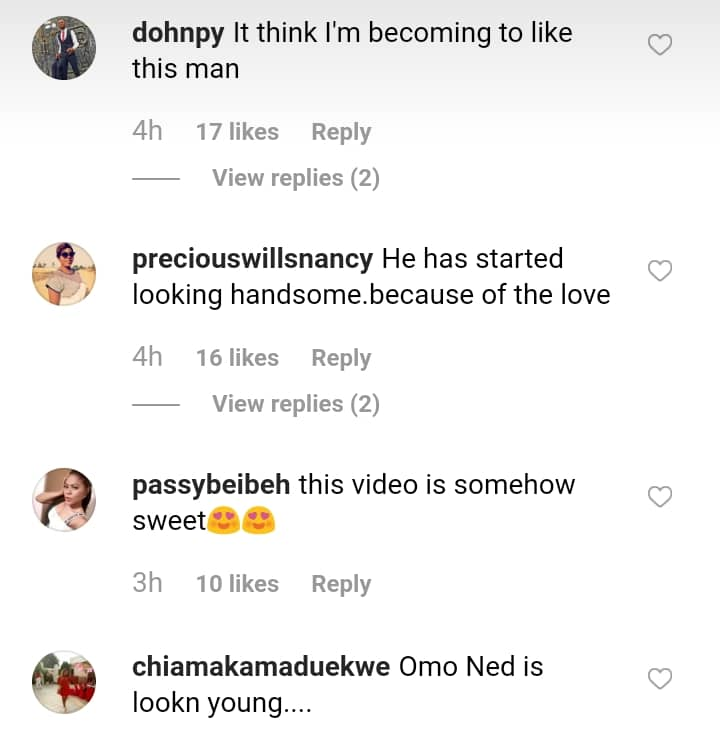Expand replies under preciouswillsnancy's comment
Screen dimensions: 720x729
click(x=295, y=404)
